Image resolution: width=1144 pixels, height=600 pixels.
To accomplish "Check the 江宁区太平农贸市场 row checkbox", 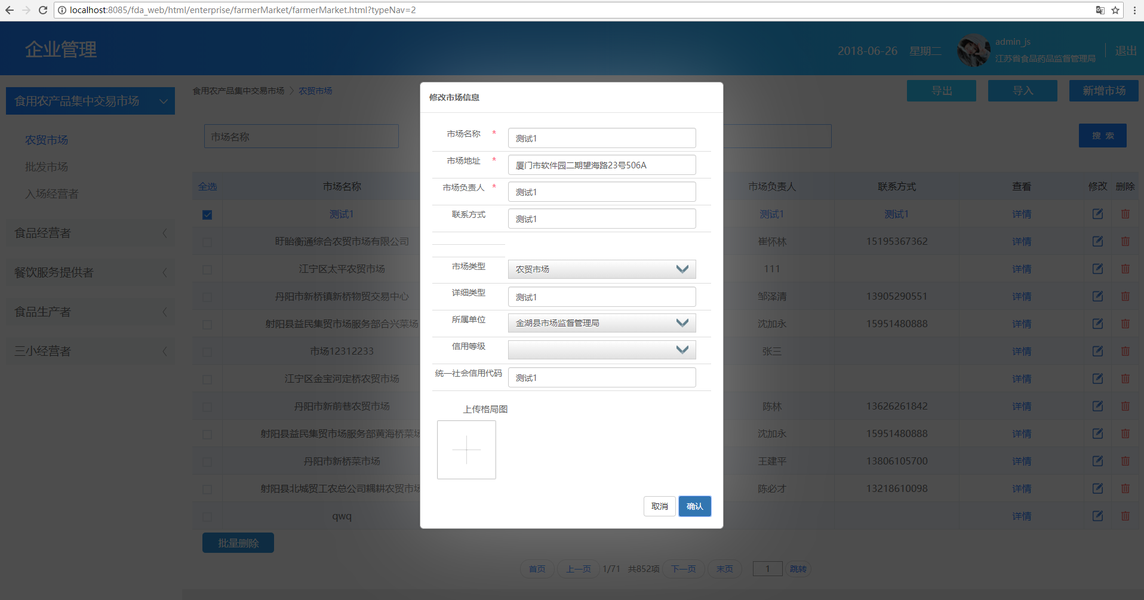I will point(207,269).
